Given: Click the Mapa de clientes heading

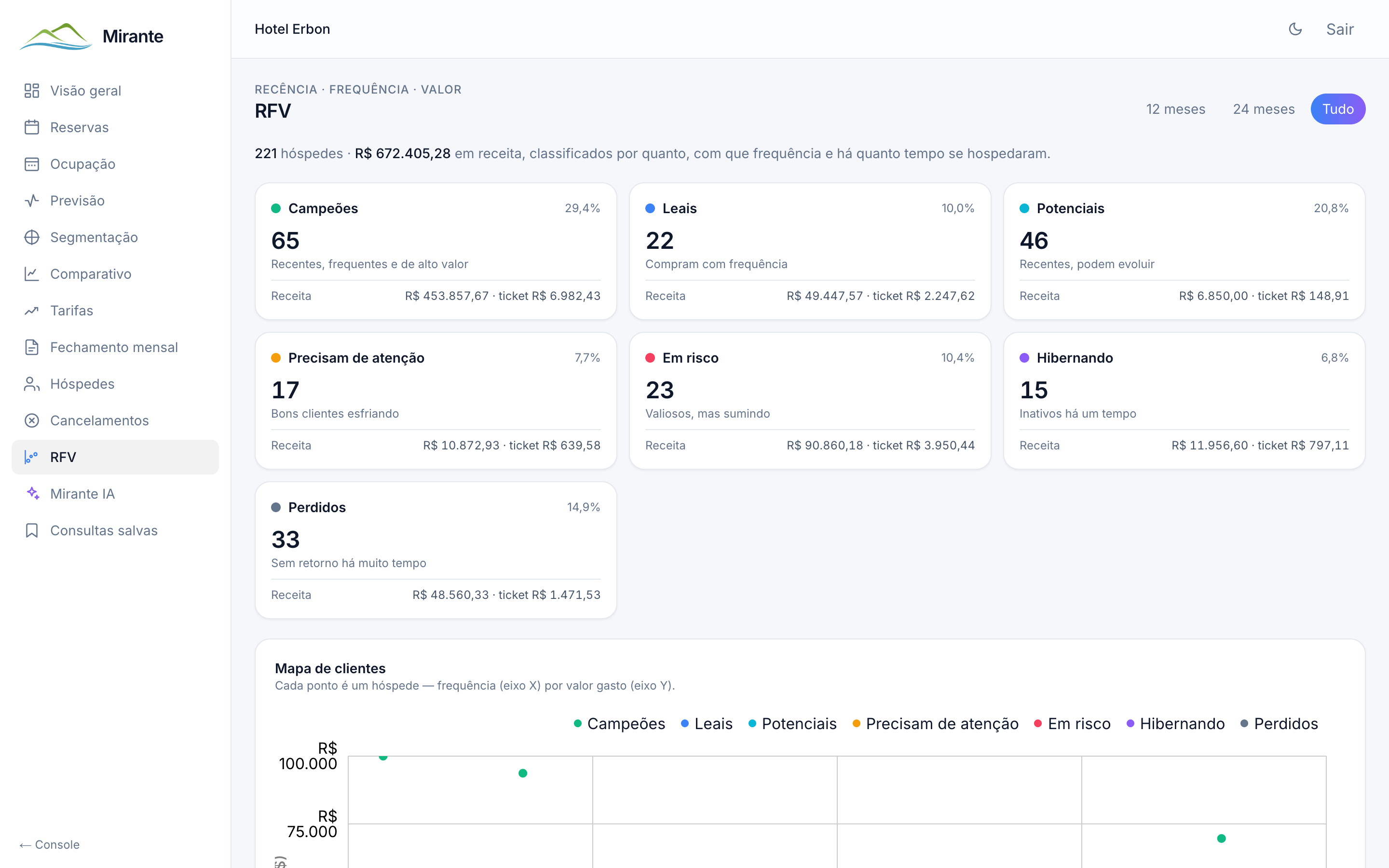Looking at the screenshot, I should (x=330, y=669).
